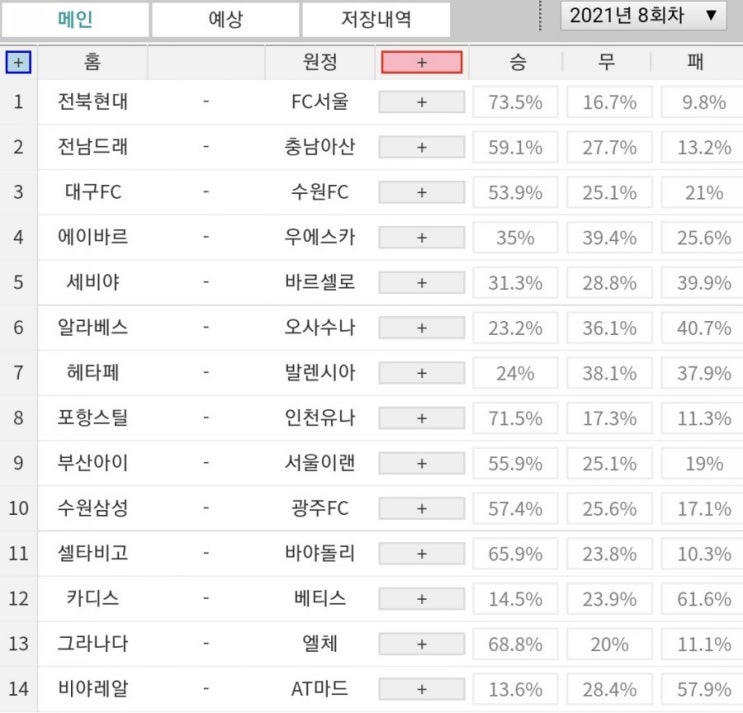Select the 36.1% draw cell in row 6
The height and width of the screenshot is (713, 743).
point(610,328)
